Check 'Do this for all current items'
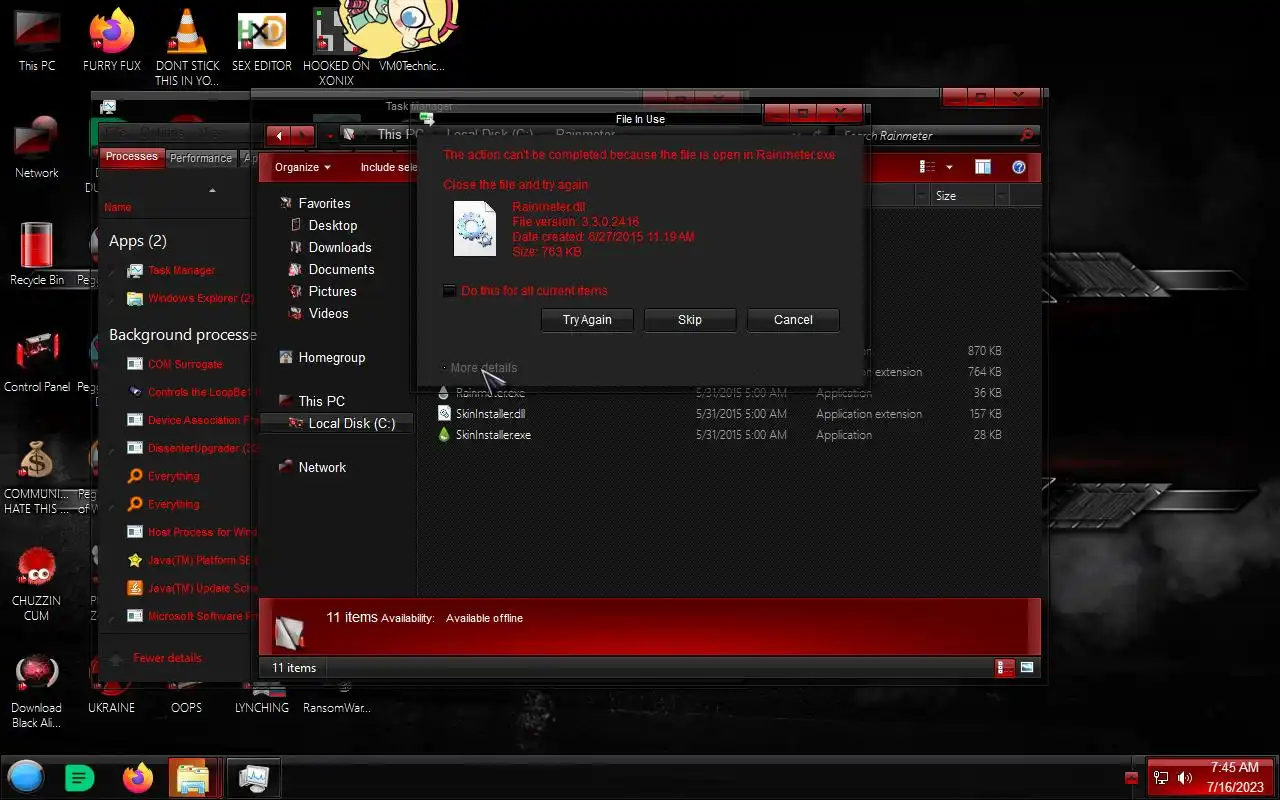The height and width of the screenshot is (800, 1280). tap(449, 291)
